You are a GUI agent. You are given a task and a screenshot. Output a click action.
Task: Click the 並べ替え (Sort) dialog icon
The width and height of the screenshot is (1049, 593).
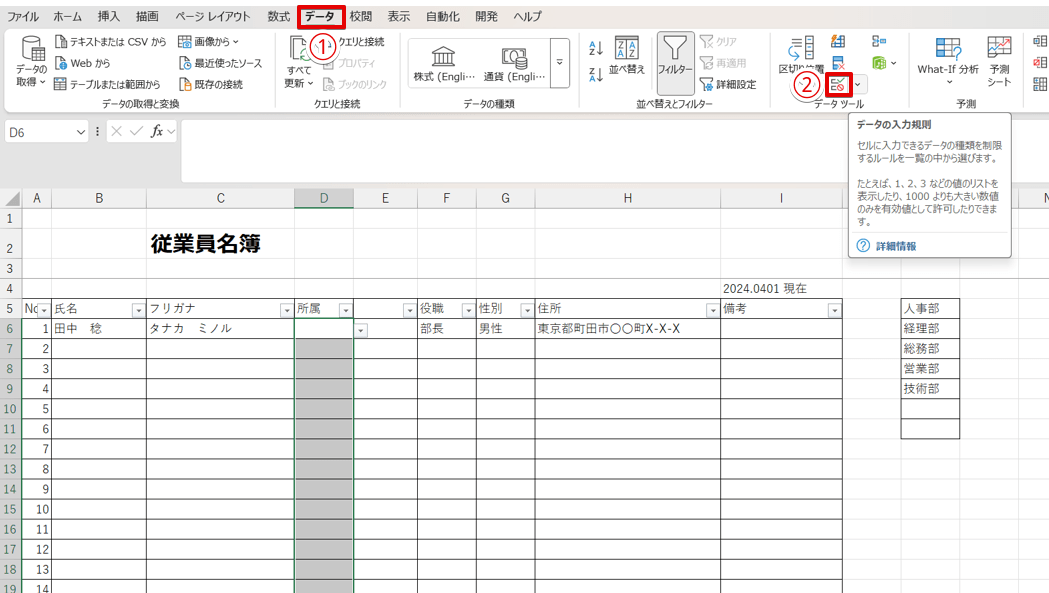[627, 57]
